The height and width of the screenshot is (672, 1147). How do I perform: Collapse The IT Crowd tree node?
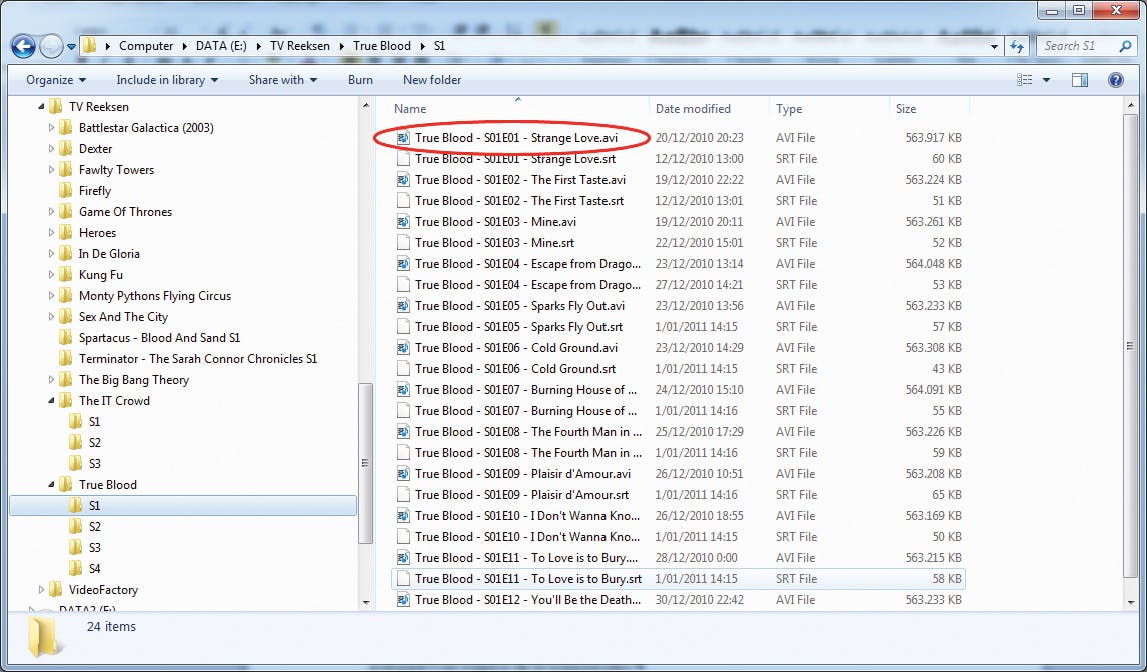point(51,401)
